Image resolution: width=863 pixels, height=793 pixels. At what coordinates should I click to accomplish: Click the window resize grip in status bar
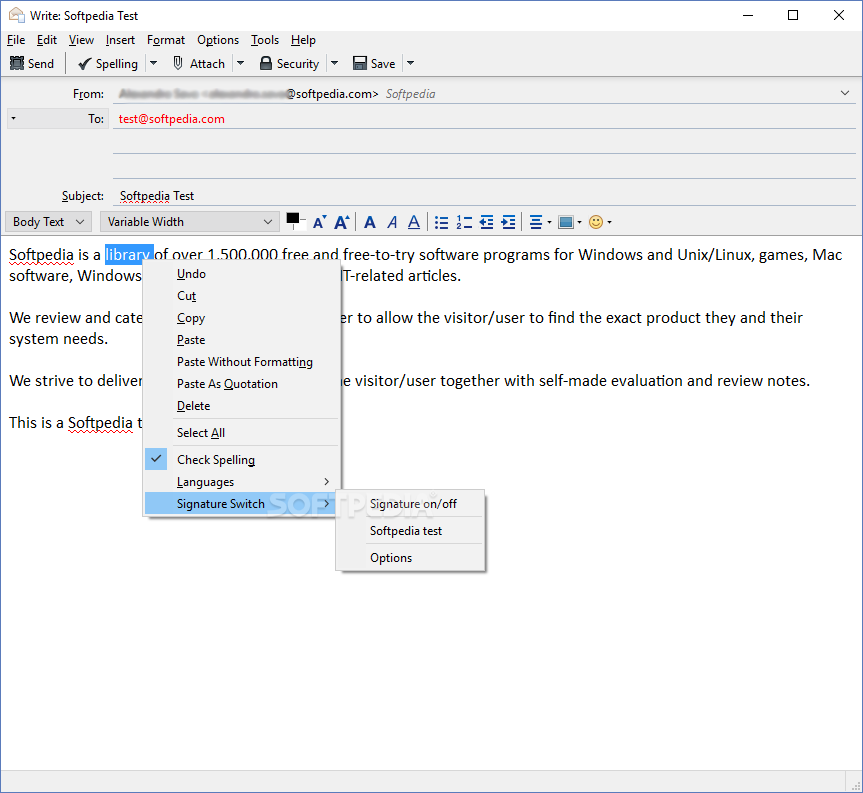click(x=856, y=786)
